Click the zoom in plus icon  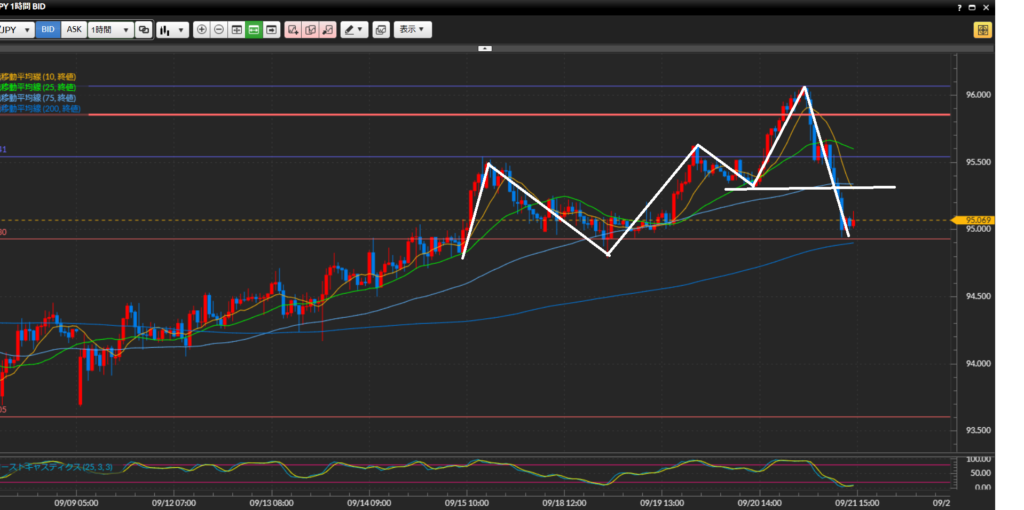[x=202, y=30]
